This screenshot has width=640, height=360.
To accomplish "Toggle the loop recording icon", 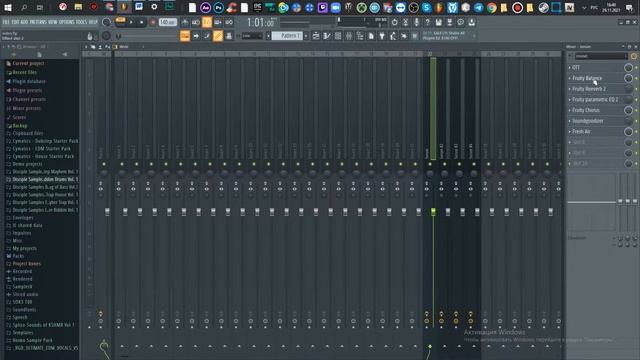I will coord(229,22).
